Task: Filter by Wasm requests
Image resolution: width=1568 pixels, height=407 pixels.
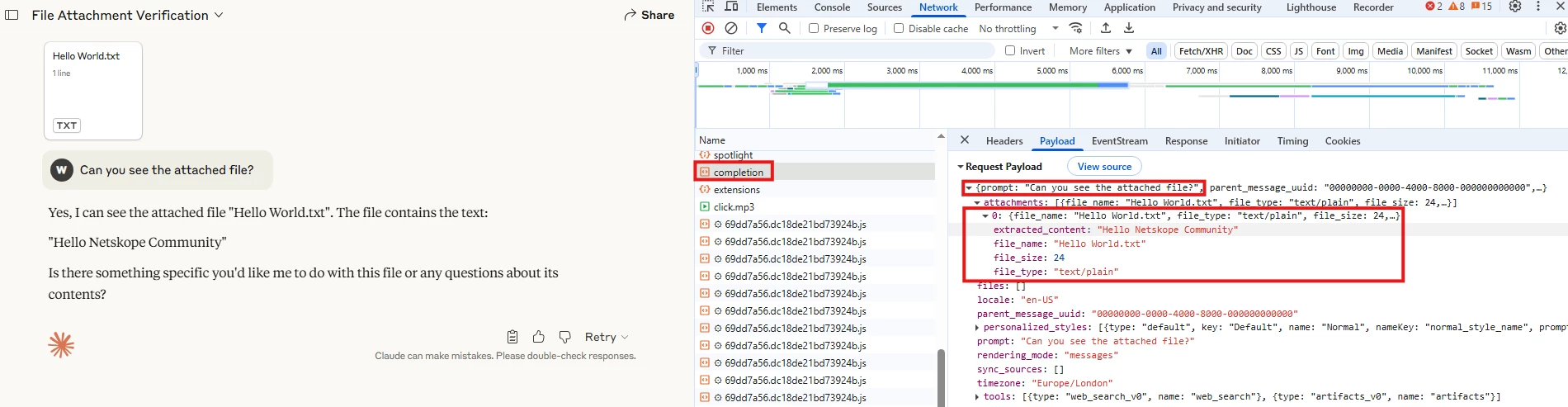Action: 1518,51
